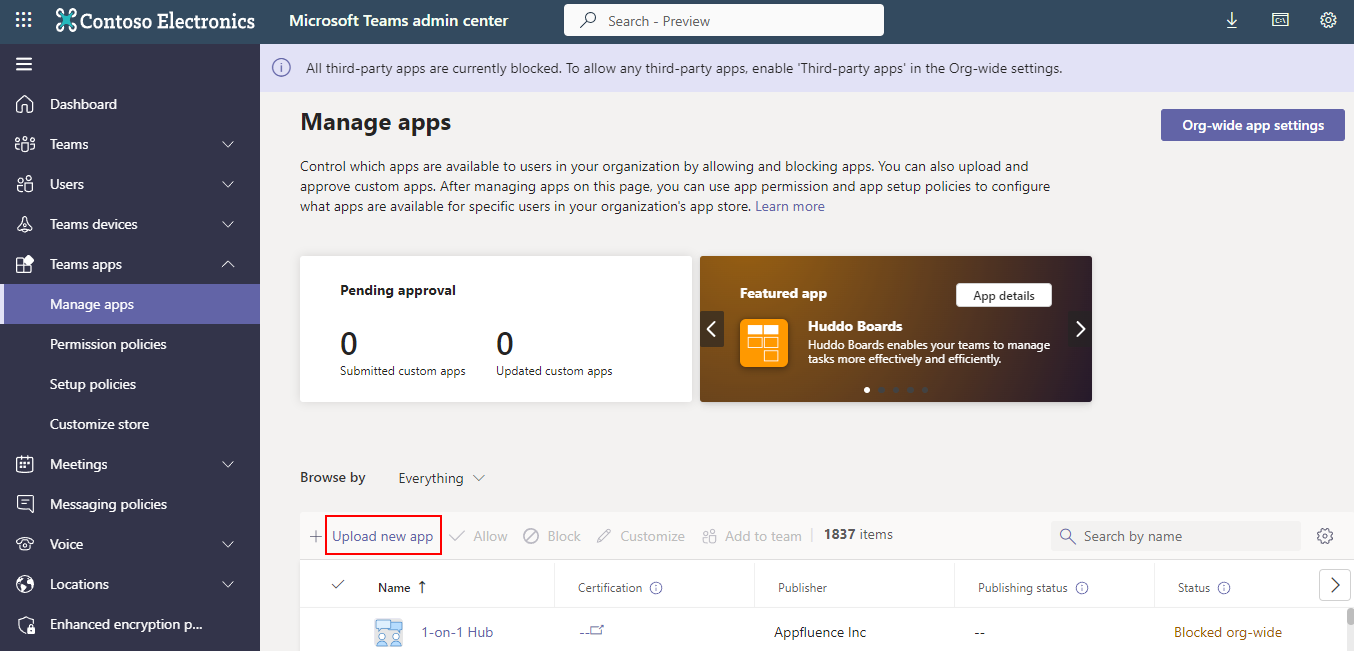Click the App details button
Image resolution: width=1354 pixels, height=651 pixels.
(x=1004, y=296)
